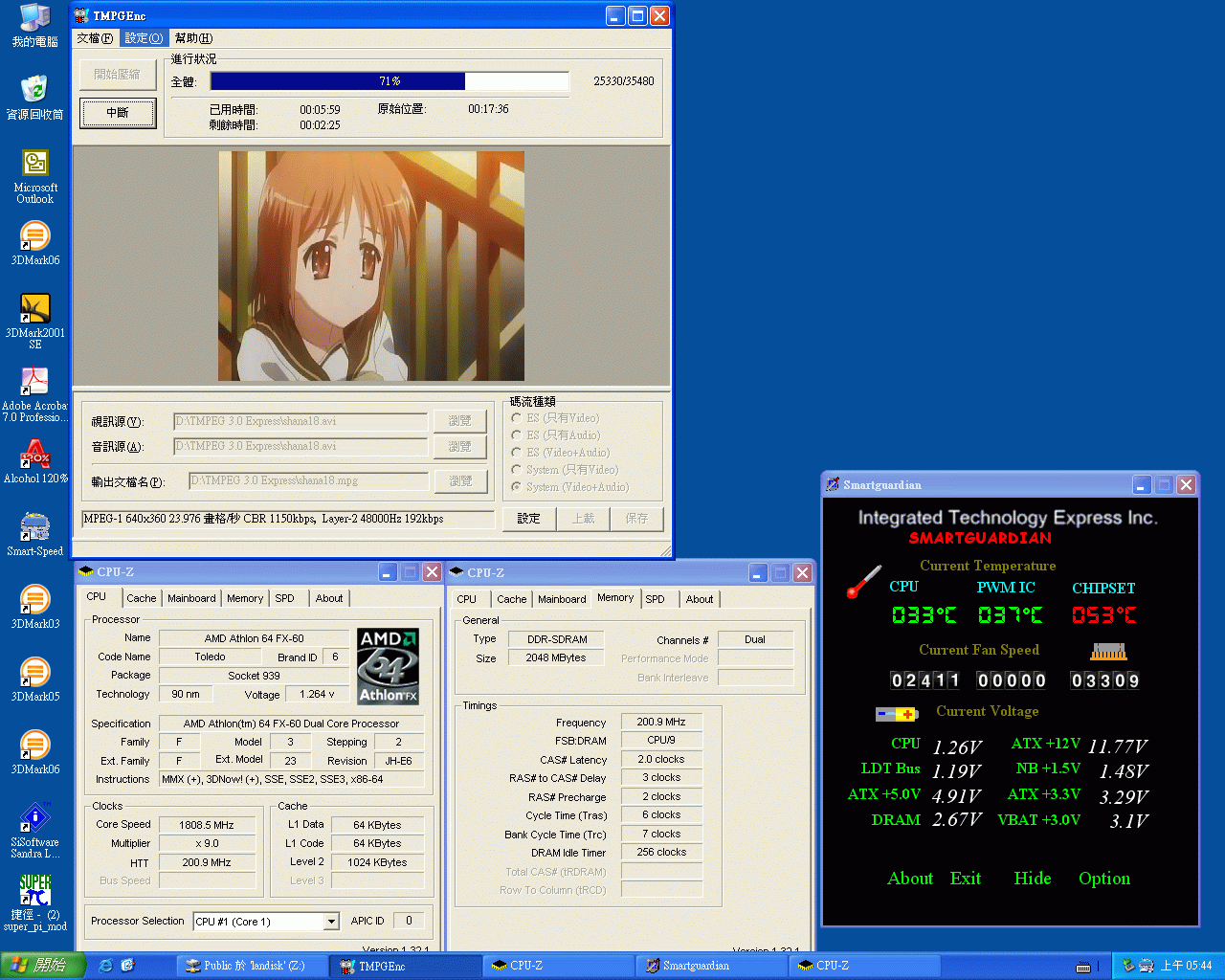Click the output file name field
Screen dimensions: 1225x980
[308, 480]
